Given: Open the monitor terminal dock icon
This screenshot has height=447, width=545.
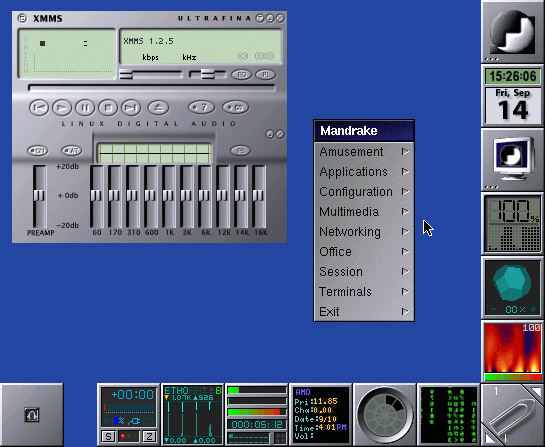Looking at the screenshot, I should pos(513,160).
